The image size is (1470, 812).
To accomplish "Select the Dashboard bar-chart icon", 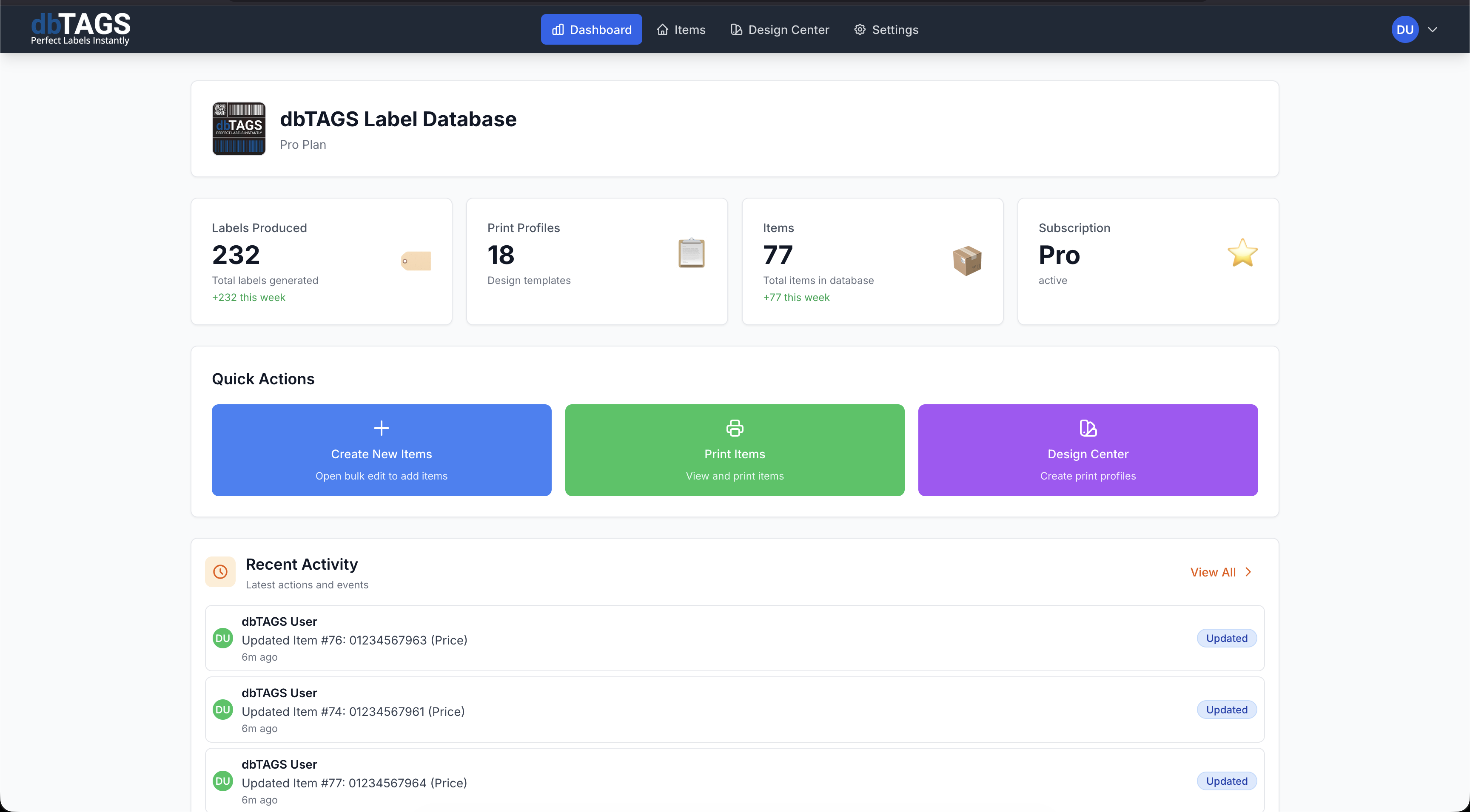I will [x=558, y=29].
